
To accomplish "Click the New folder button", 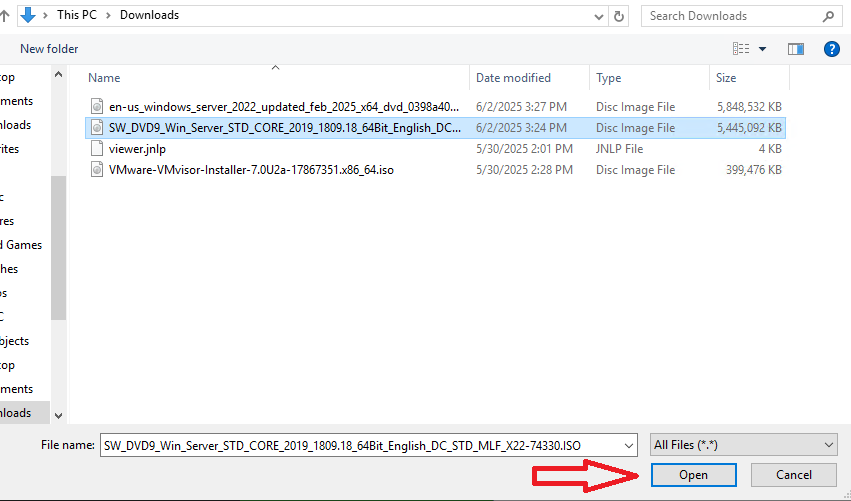I will [49, 49].
